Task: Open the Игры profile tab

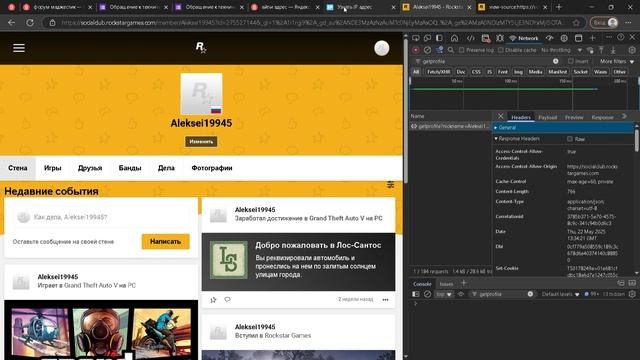Action: point(53,168)
